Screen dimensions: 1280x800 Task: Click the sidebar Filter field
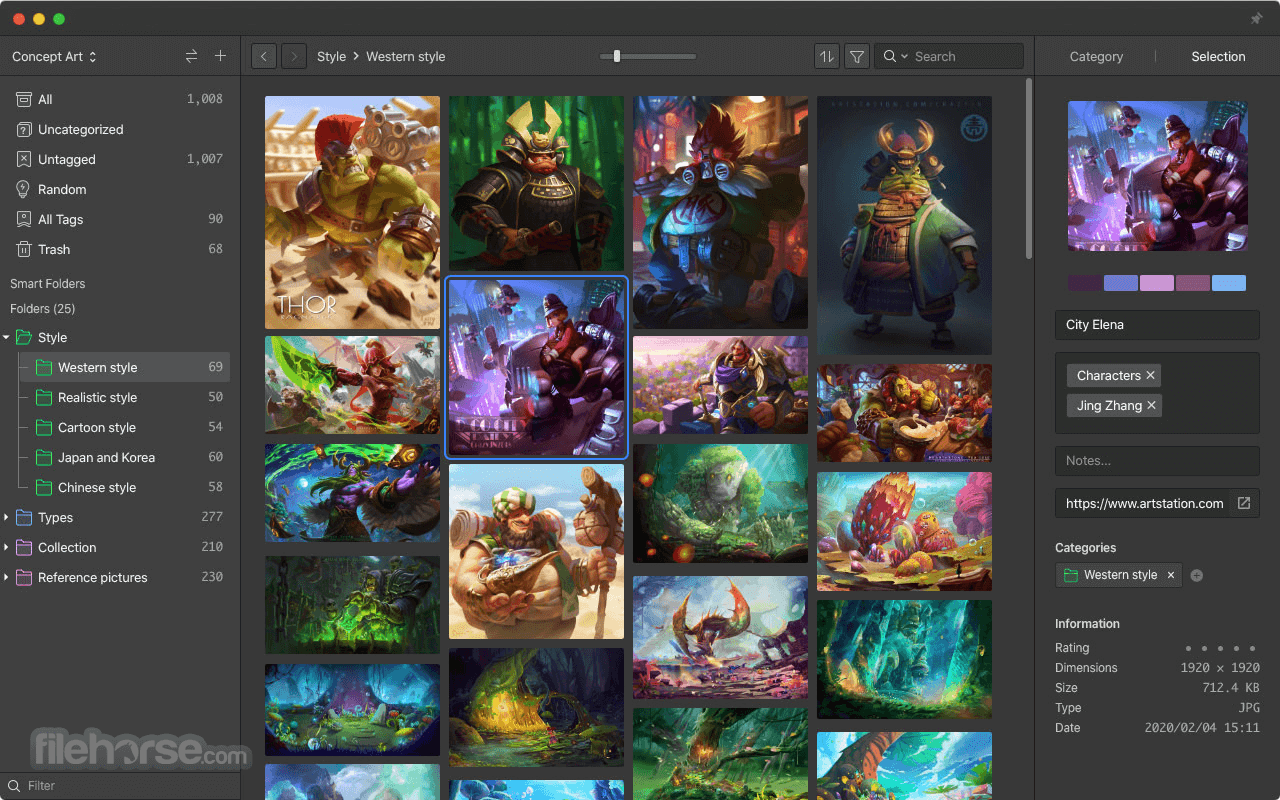point(120,786)
